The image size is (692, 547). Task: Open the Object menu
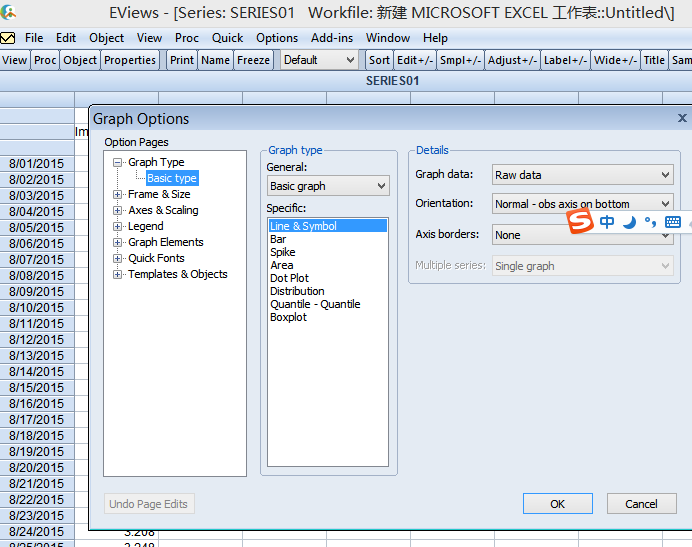(x=106, y=38)
